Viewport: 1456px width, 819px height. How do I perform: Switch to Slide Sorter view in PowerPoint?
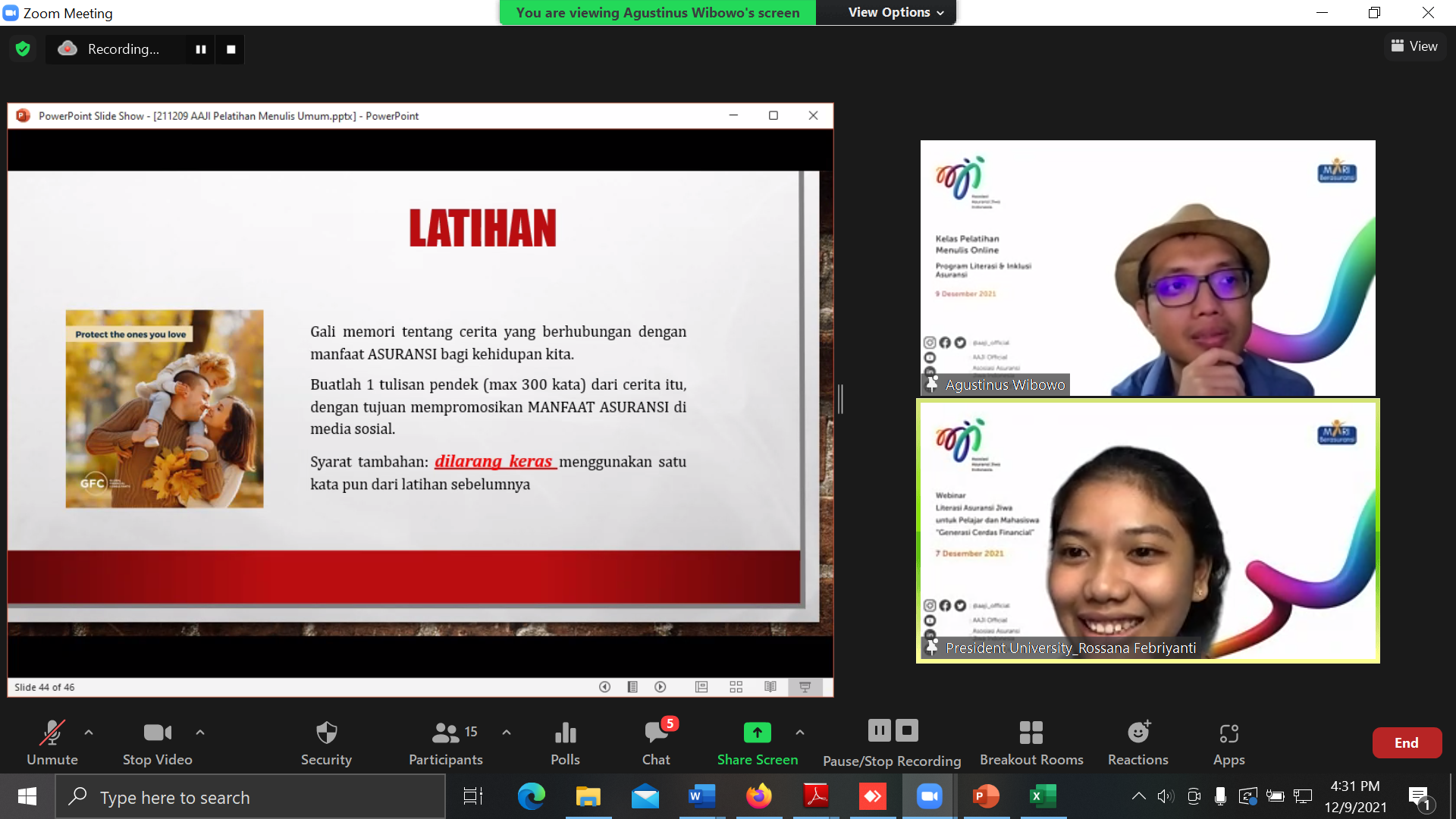(x=736, y=687)
